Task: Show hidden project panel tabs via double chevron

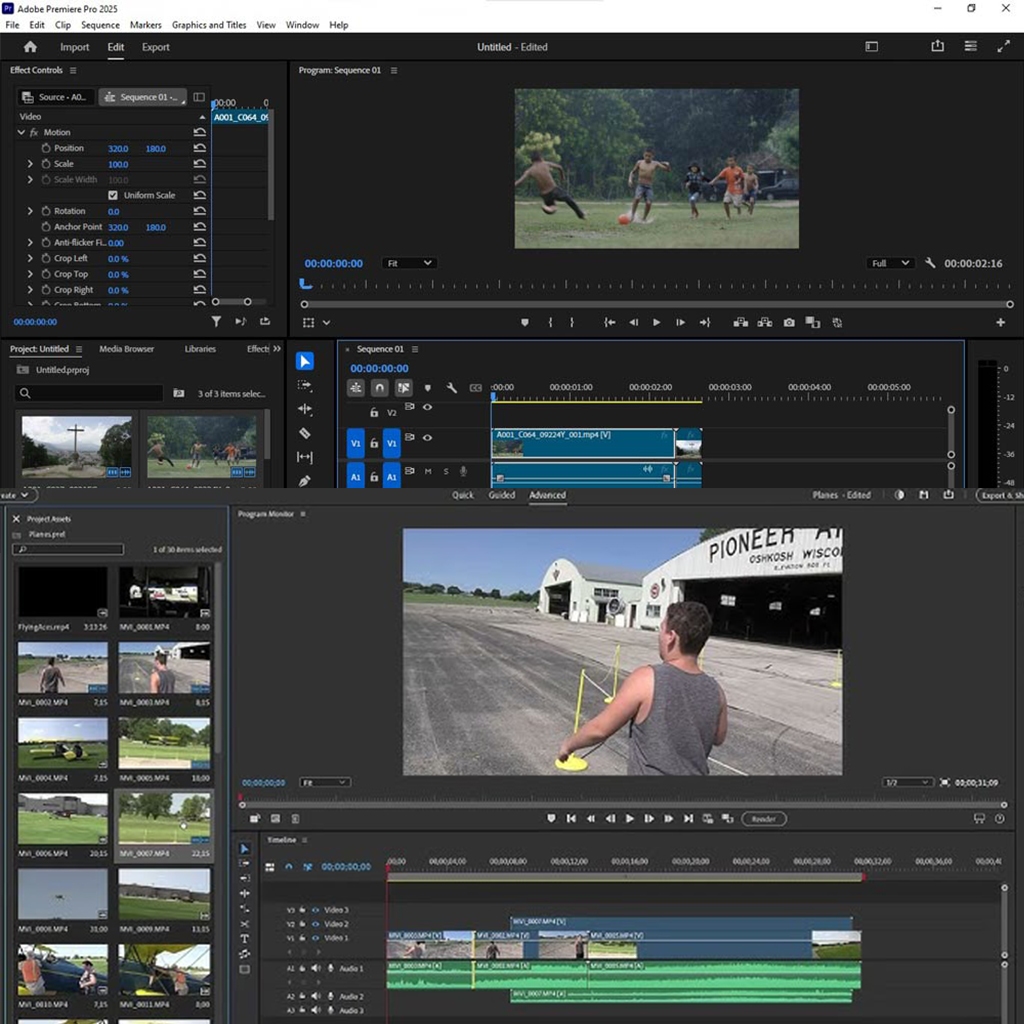Action: tap(277, 349)
